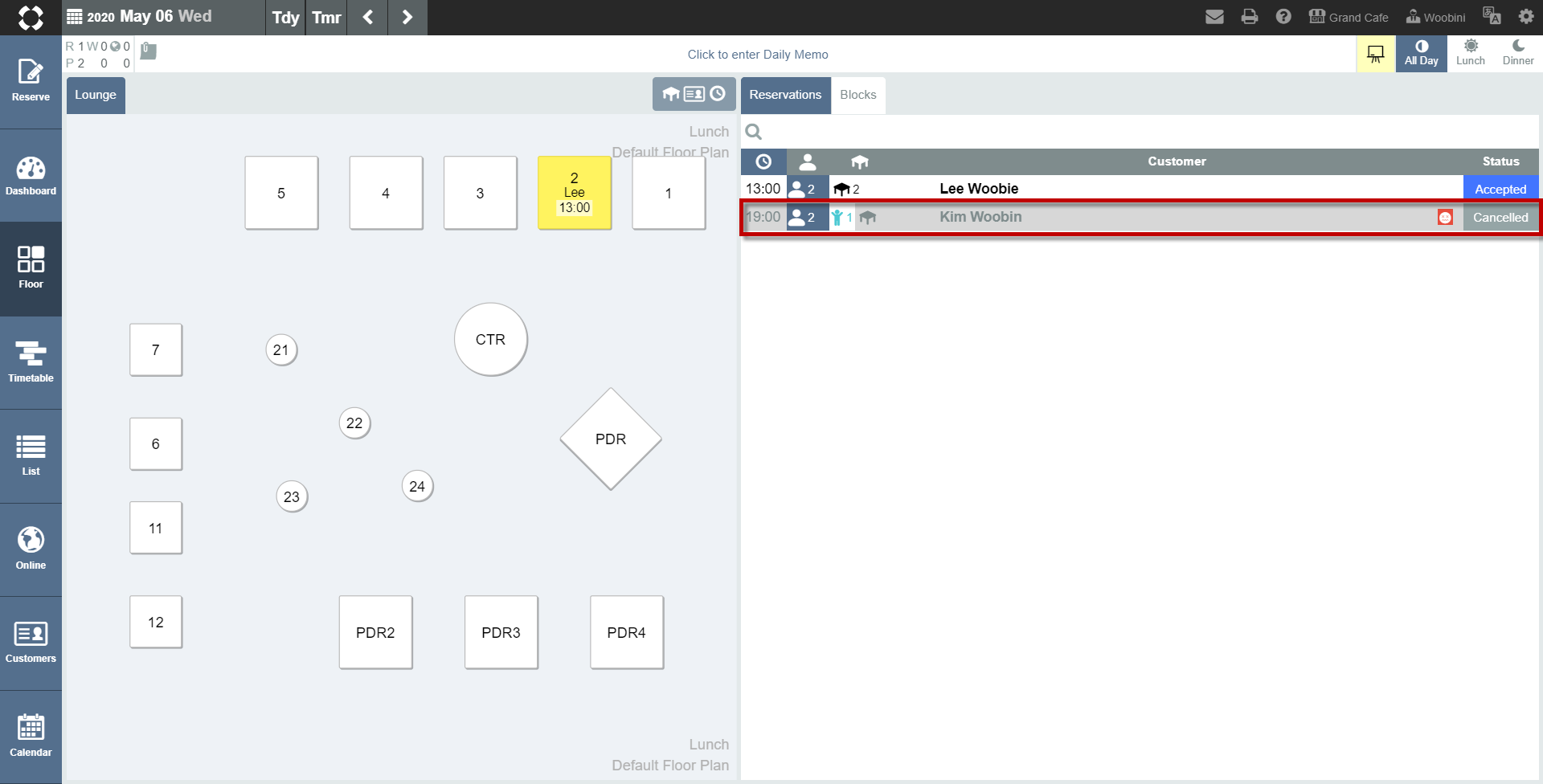
Task: Go to next day with right chevron
Action: click(407, 17)
